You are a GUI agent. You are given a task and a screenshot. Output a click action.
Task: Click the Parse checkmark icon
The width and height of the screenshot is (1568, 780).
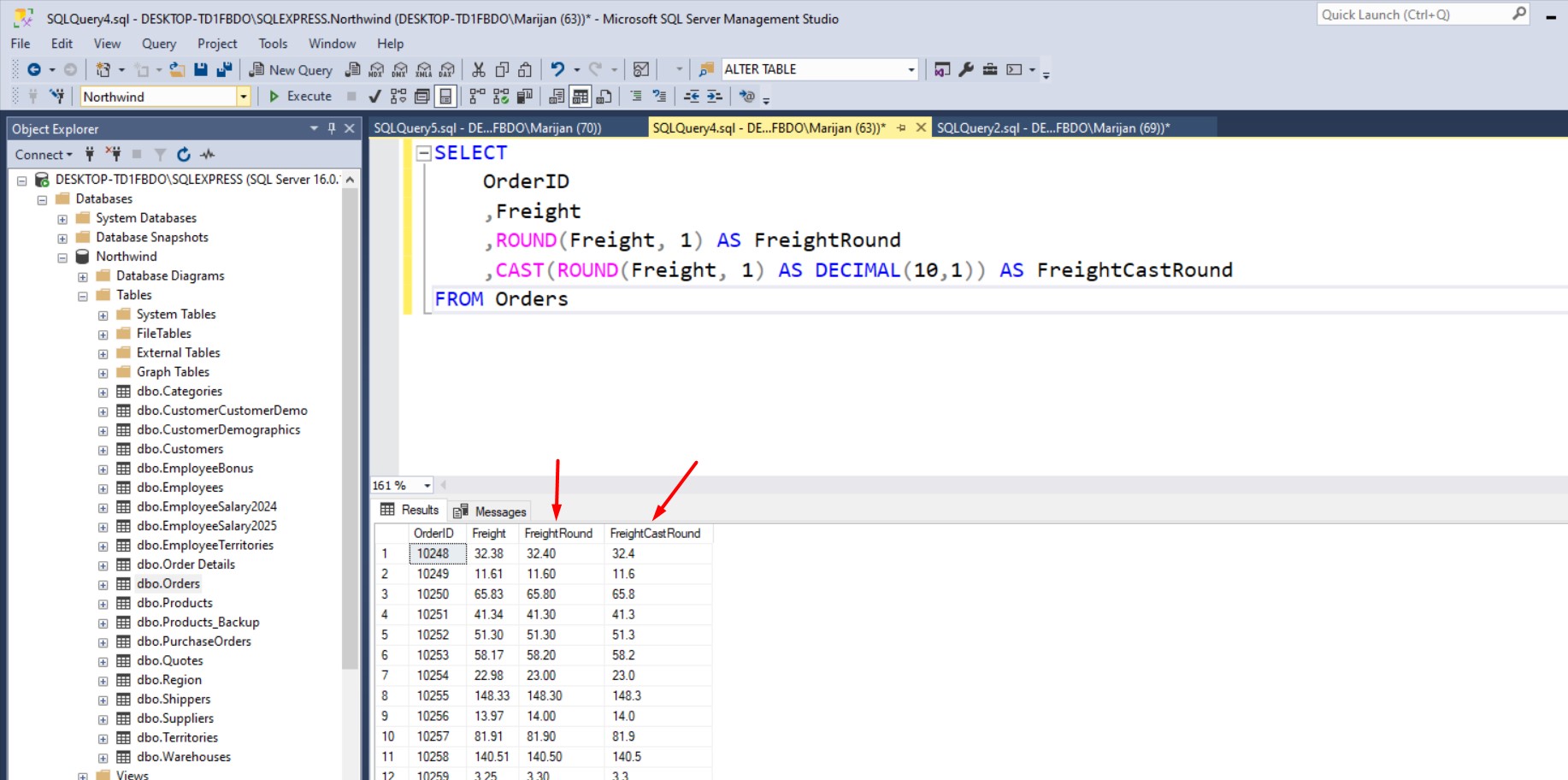374,97
